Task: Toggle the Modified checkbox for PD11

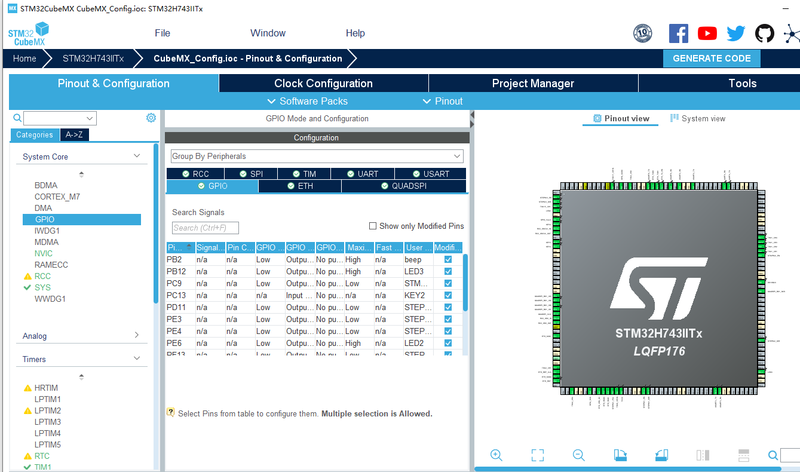Action: [x=448, y=307]
